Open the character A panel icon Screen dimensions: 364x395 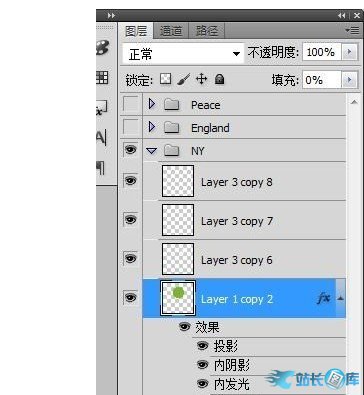(x=101, y=137)
